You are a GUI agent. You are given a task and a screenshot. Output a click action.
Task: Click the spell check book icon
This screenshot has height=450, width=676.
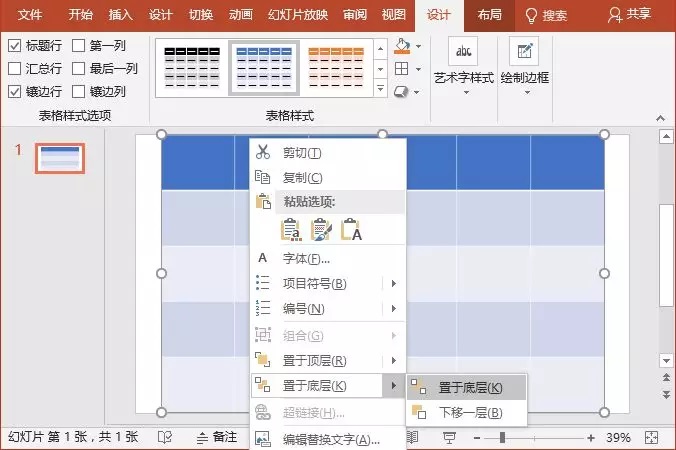point(165,438)
